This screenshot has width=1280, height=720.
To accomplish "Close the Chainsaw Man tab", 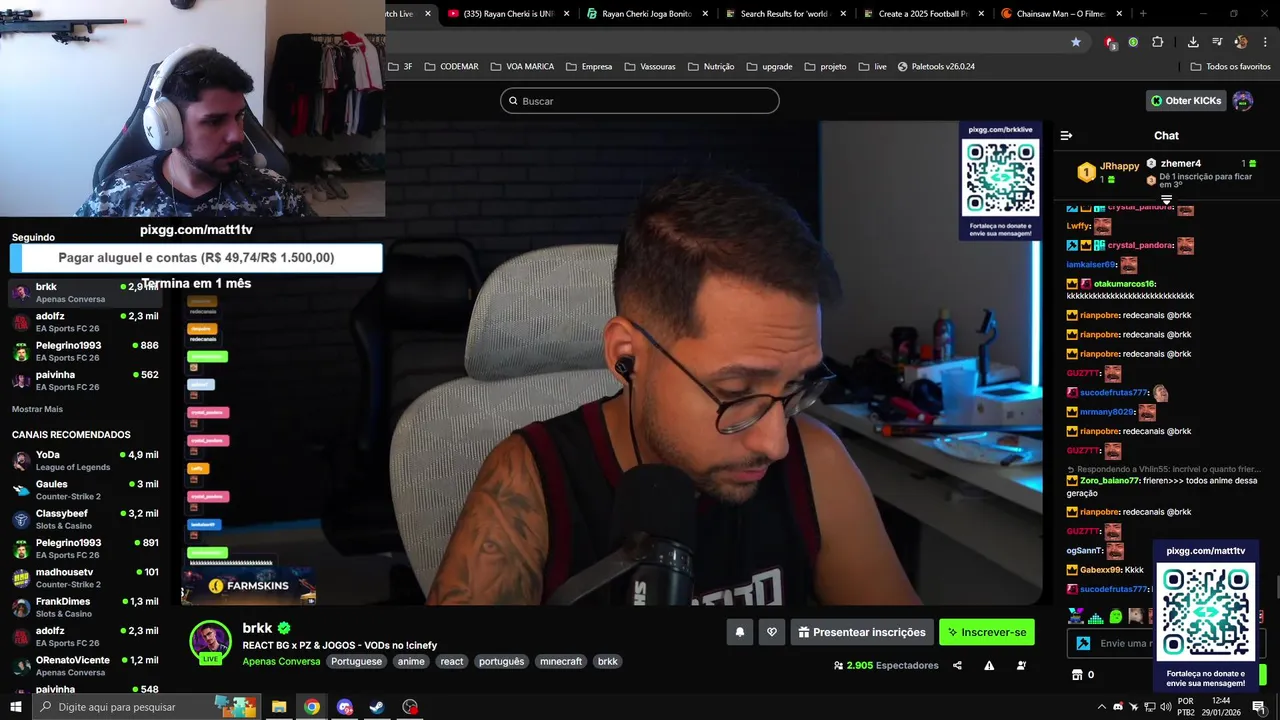I will tap(1119, 14).
